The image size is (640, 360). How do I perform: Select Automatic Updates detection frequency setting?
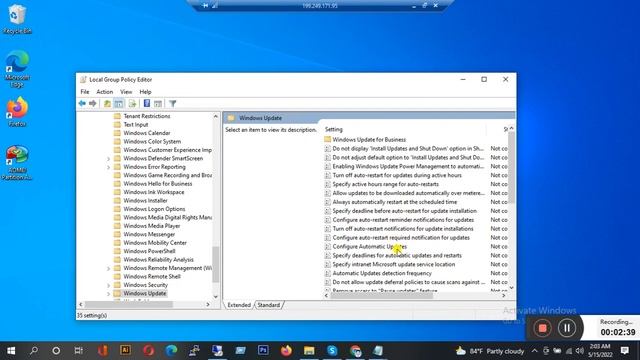tap(382, 273)
